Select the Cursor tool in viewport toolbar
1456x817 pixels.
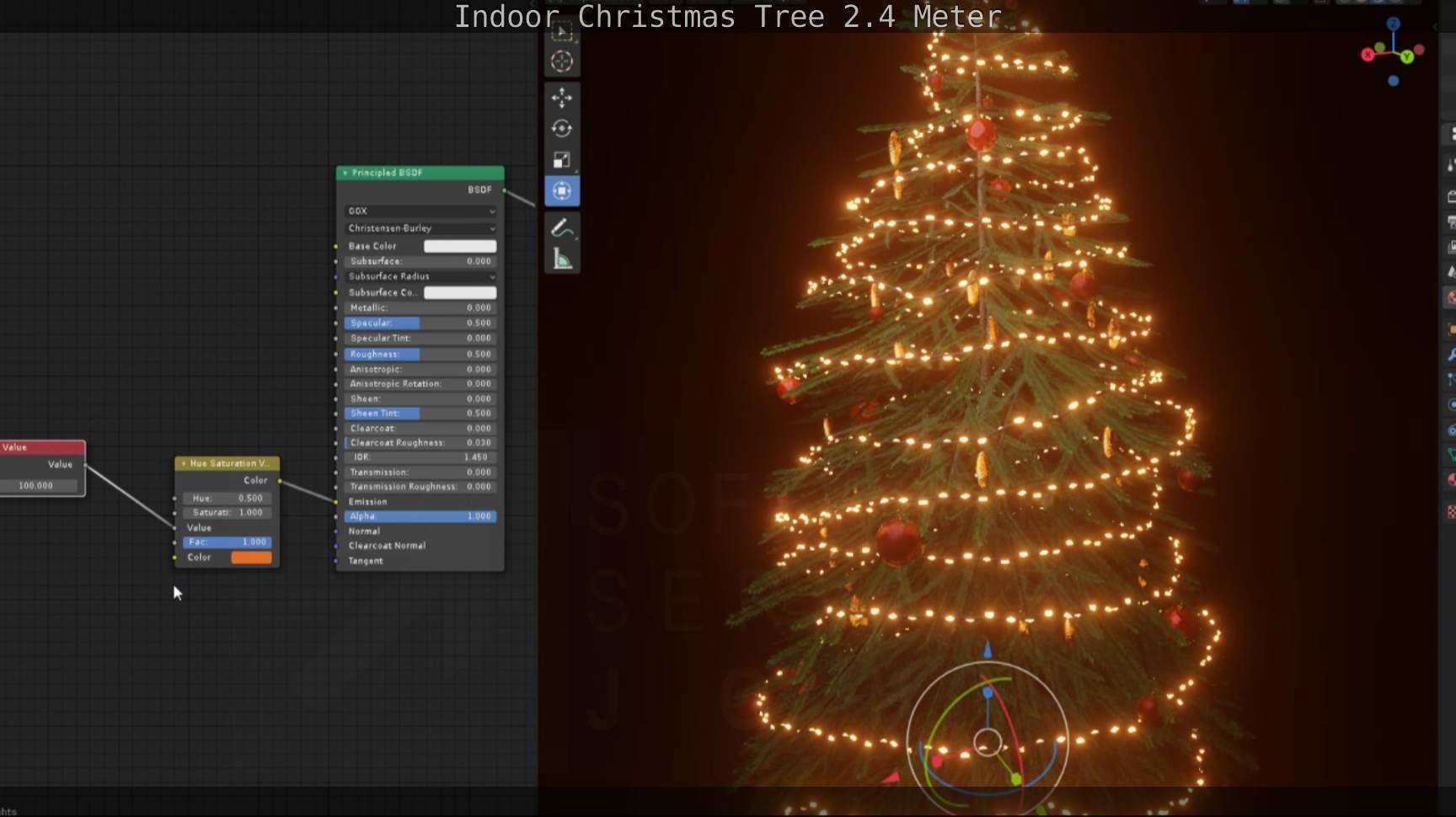pyautogui.click(x=562, y=61)
